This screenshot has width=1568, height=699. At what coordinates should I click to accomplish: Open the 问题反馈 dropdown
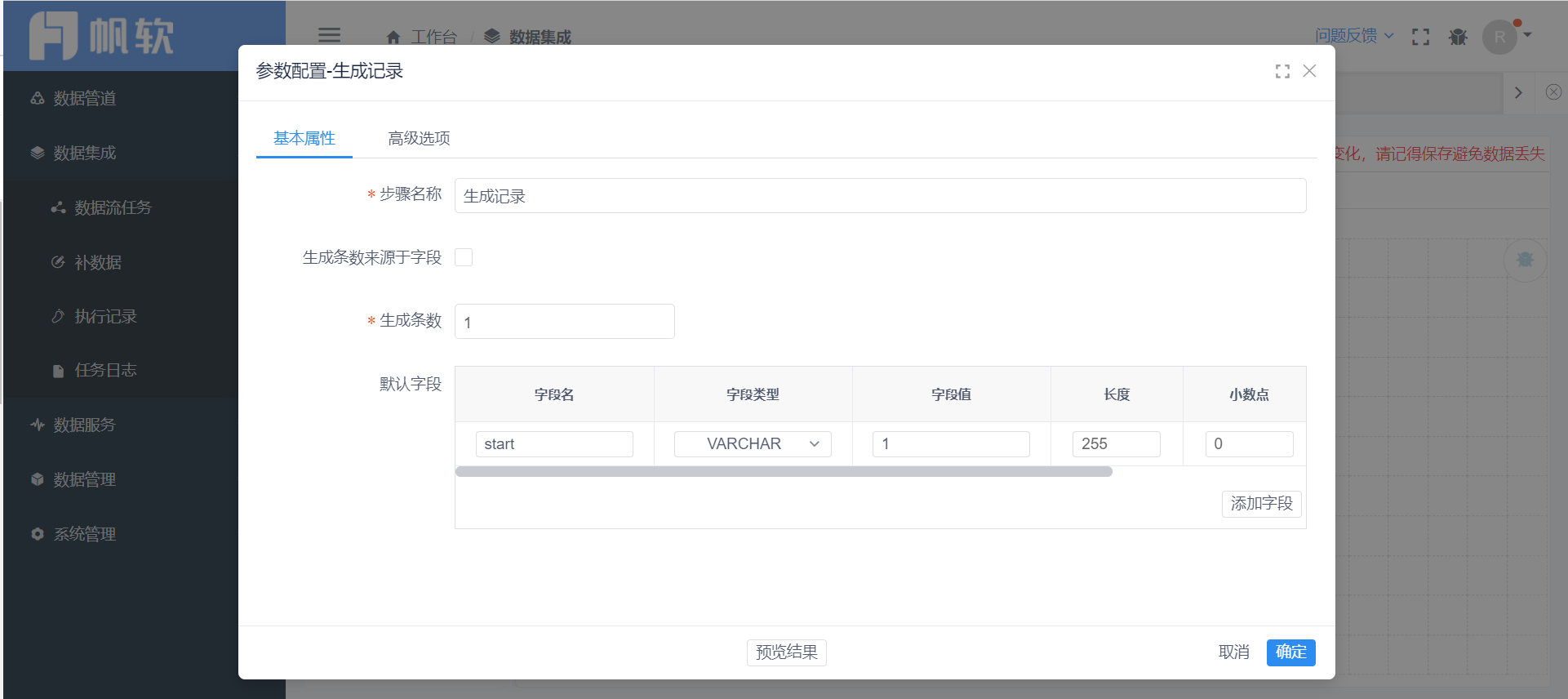pos(1354,36)
